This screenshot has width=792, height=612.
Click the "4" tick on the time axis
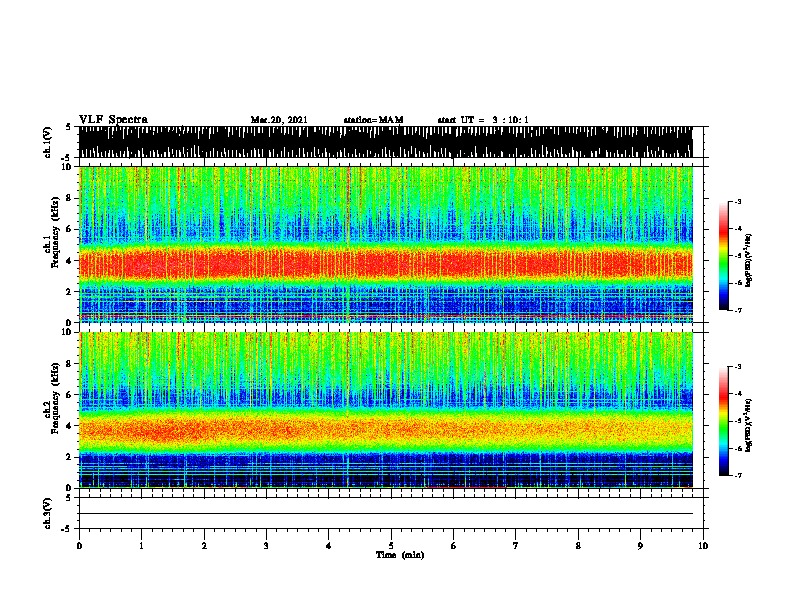pyautogui.click(x=329, y=546)
